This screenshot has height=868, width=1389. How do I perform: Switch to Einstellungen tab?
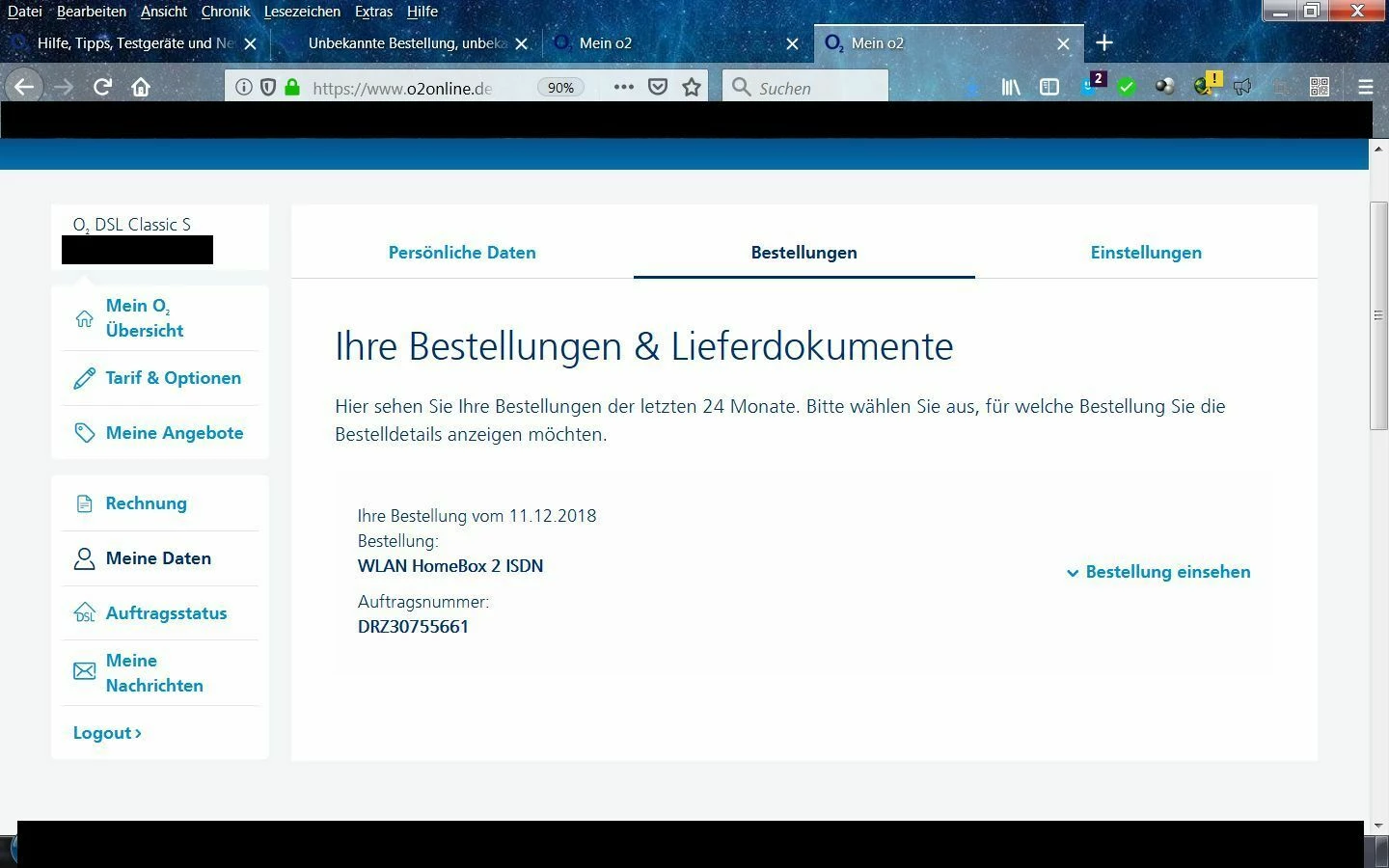point(1146,253)
